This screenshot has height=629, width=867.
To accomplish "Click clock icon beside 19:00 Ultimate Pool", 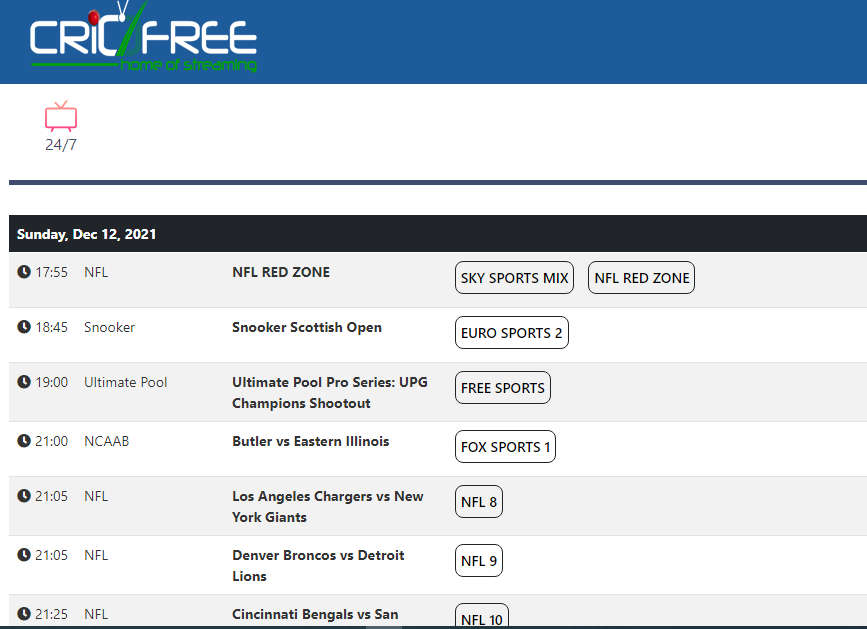I will [24, 381].
